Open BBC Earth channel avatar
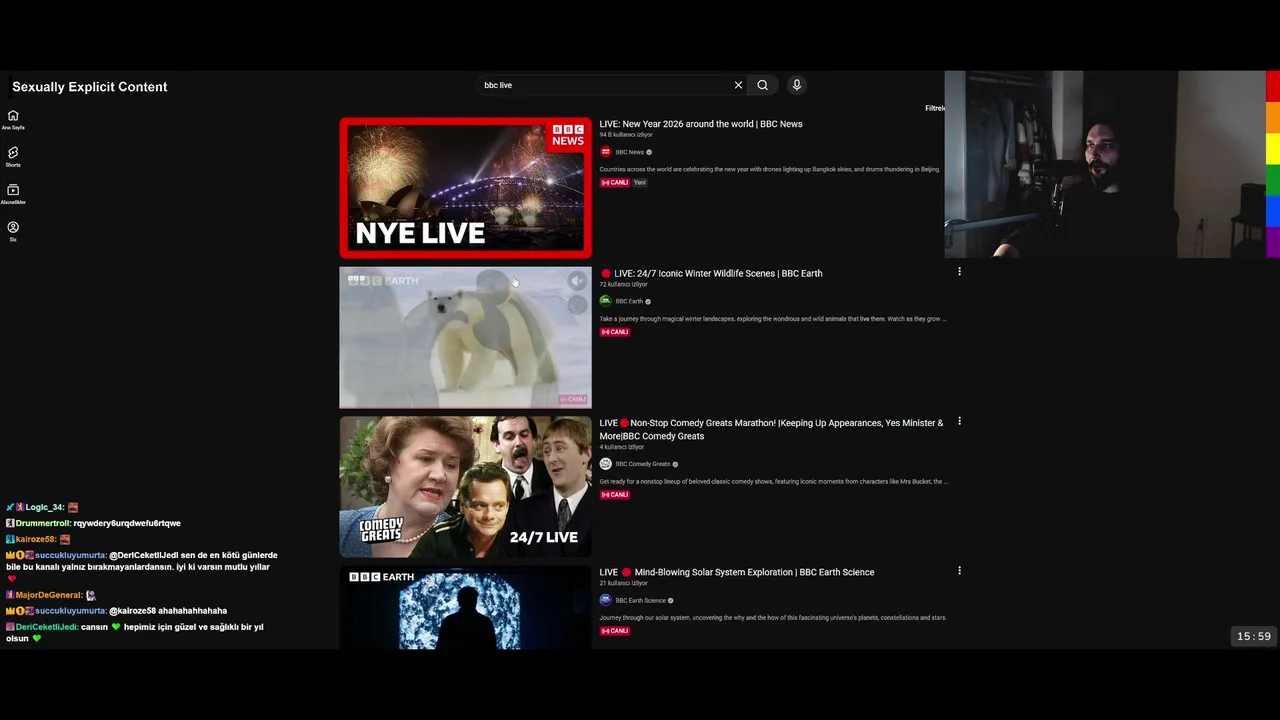Viewport: 1280px width, 720px height. [x=605, y=301]
